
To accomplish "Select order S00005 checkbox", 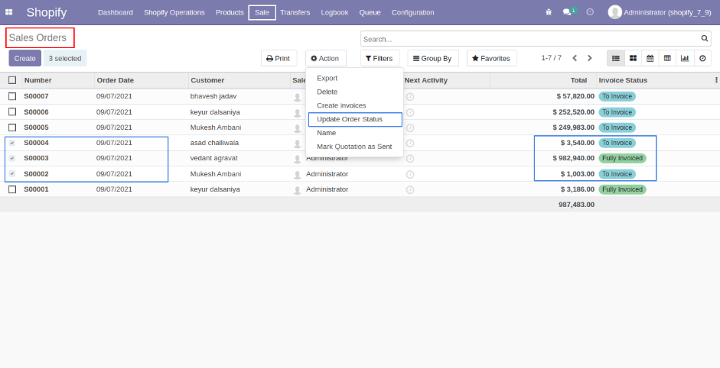I will tap(12, 127).
